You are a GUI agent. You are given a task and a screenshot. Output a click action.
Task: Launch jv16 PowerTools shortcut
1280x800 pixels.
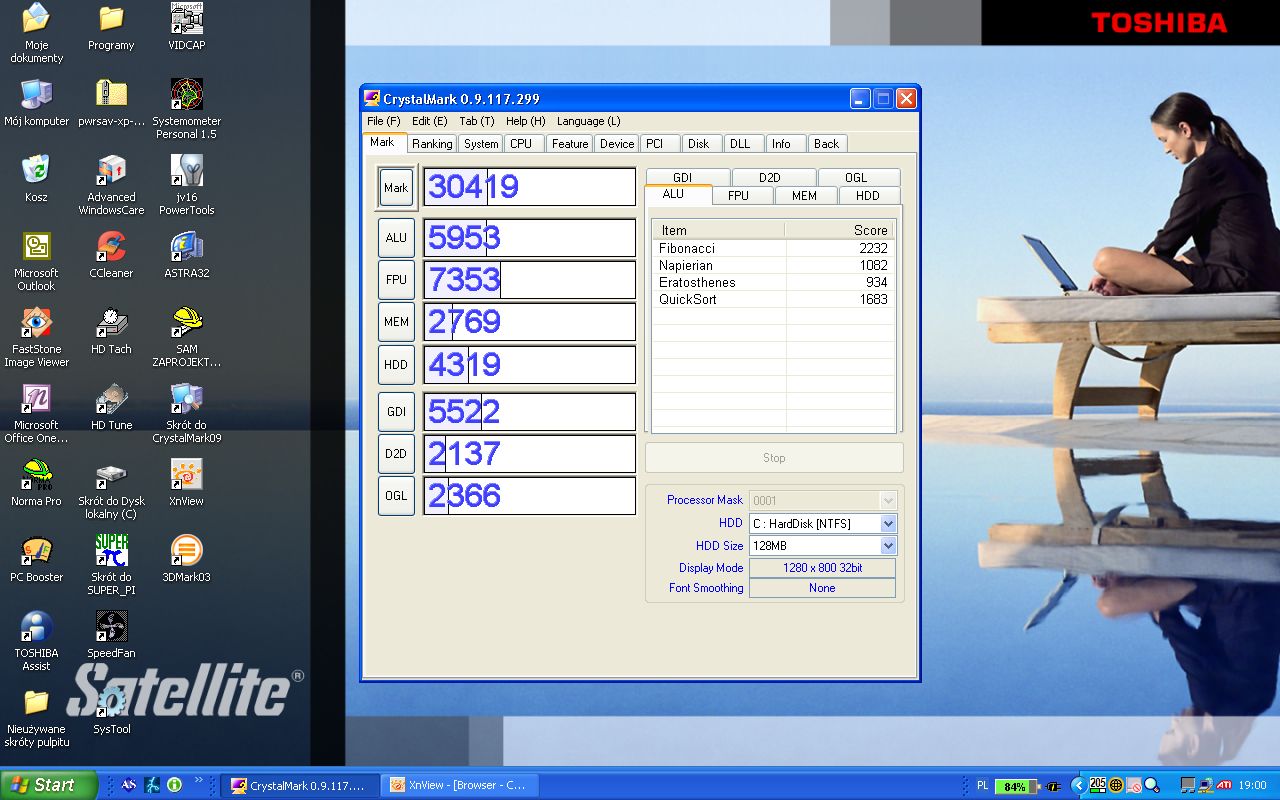(x=187, y=185)
